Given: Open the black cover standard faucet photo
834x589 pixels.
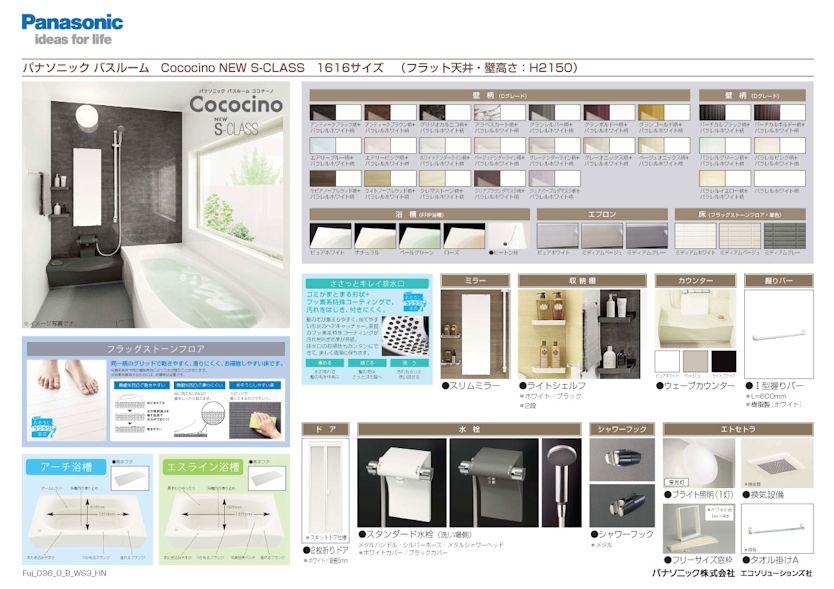Looking at the screenshot, I should tap(494, 483).
